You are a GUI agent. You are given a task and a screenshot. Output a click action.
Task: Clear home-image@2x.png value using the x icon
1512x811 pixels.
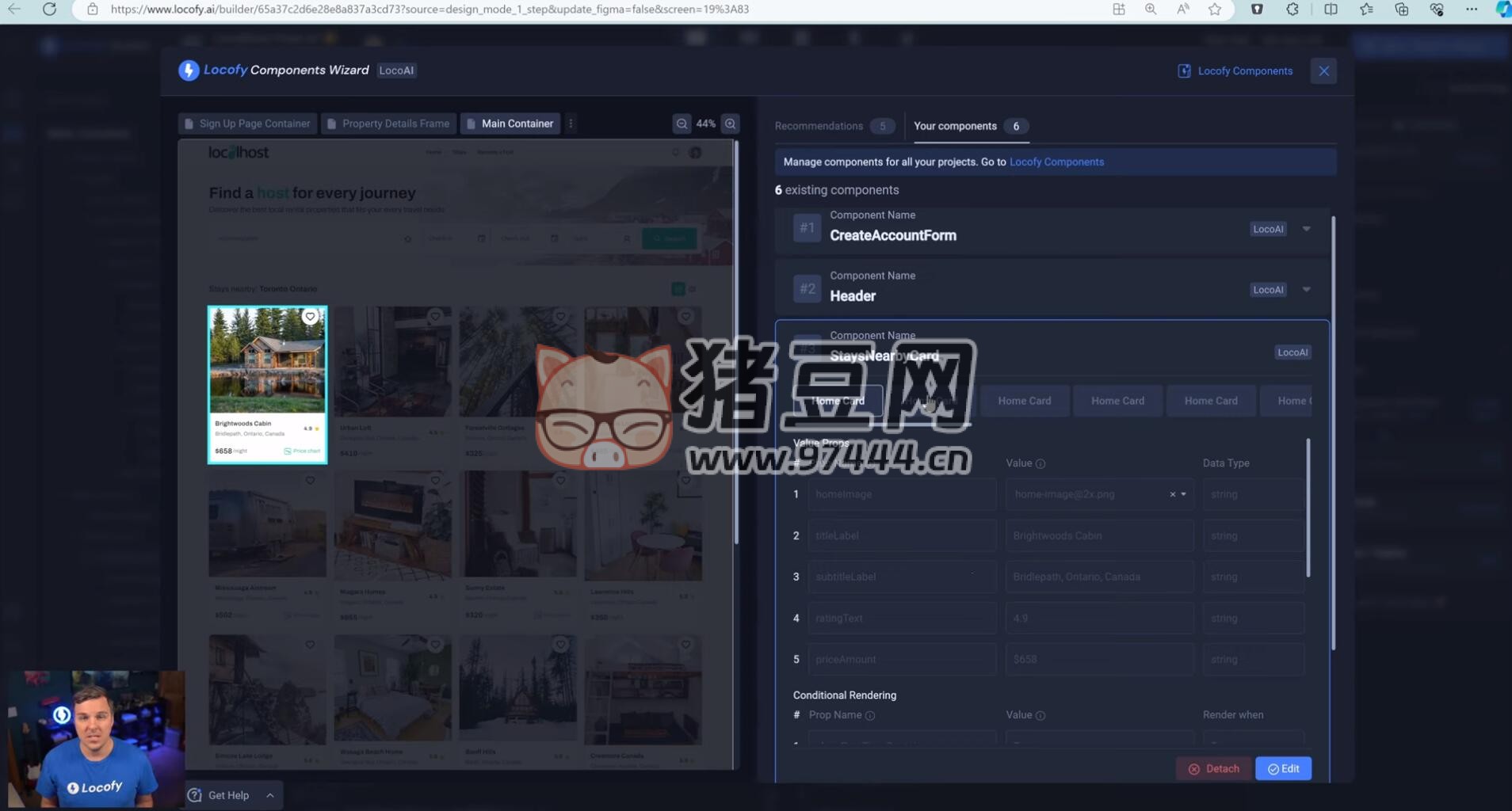tap(1172, 493)
